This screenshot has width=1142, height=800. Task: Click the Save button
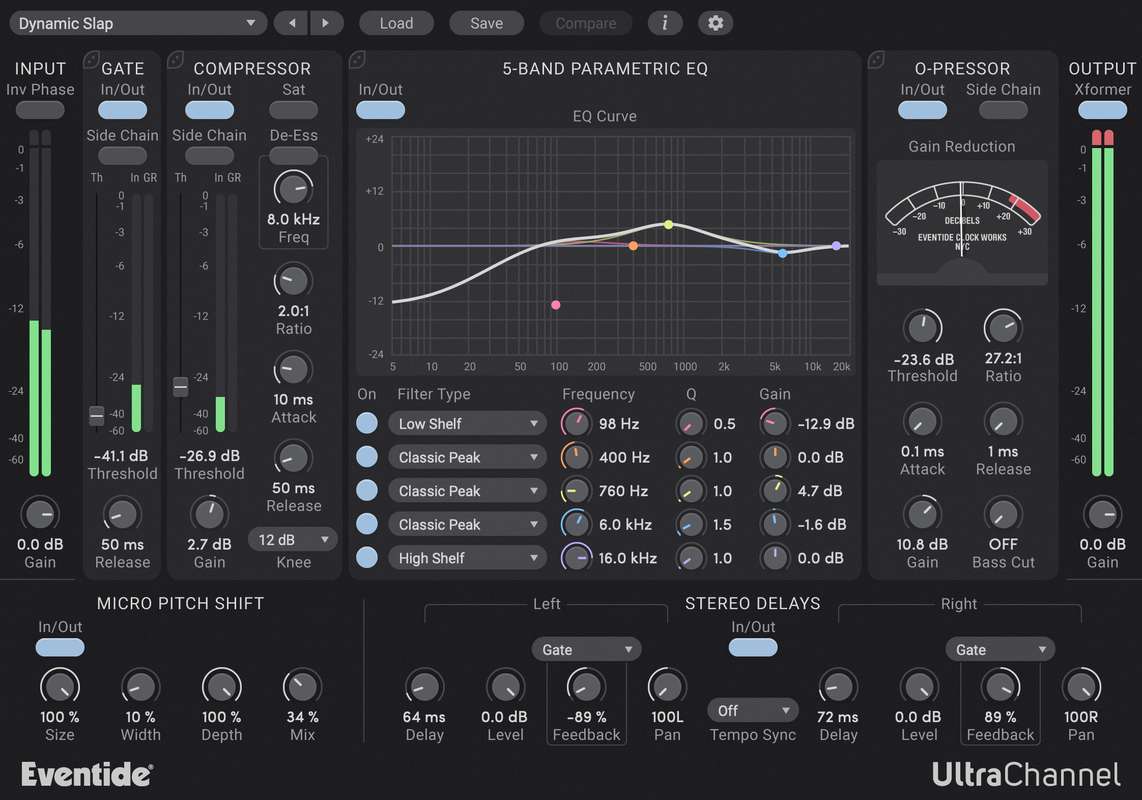(x=486, y=23)
